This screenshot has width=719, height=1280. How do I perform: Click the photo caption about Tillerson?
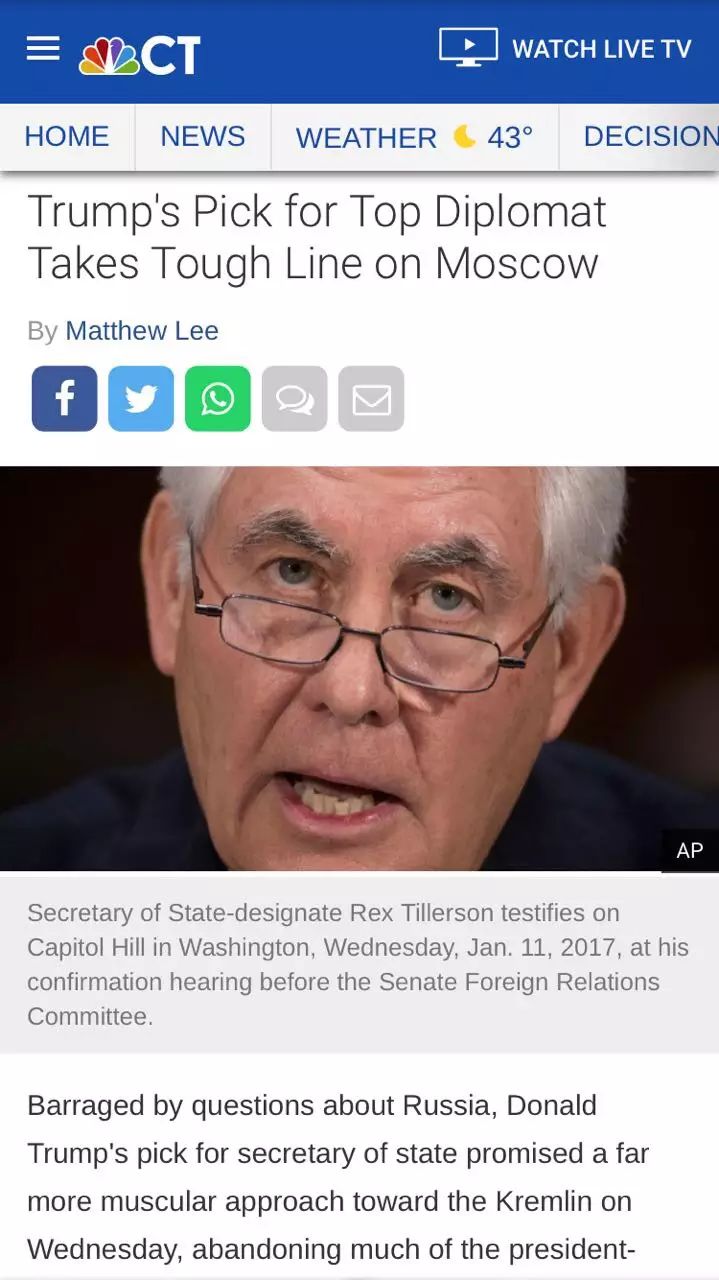(358, 964)
